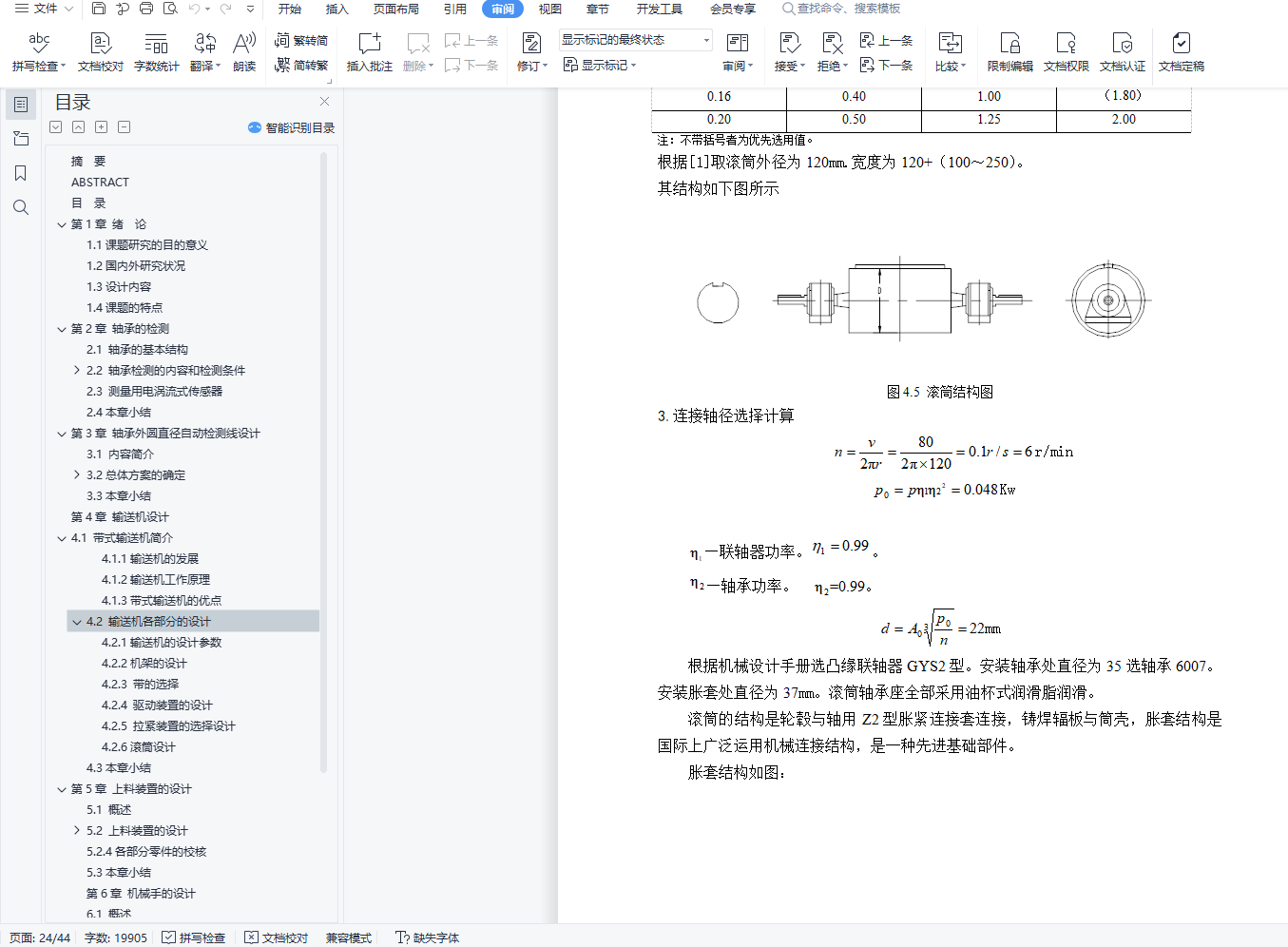
Task: Click the 字数: 19905 word count
Action: 116,937
